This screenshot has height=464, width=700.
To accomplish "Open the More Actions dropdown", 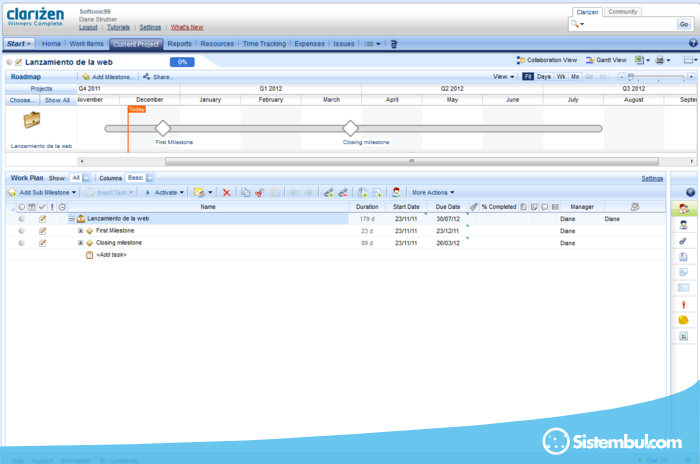I will (433, 192).
